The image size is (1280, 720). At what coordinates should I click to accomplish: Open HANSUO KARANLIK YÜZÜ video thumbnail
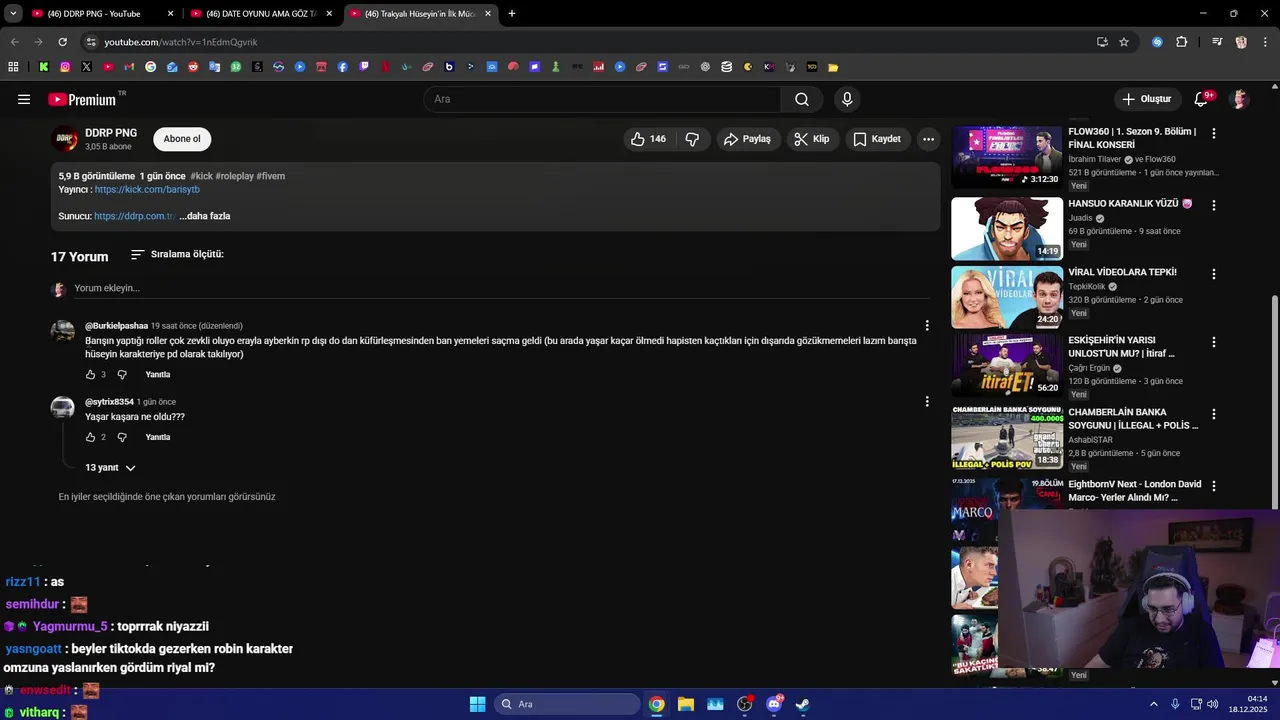[1006, 229]
